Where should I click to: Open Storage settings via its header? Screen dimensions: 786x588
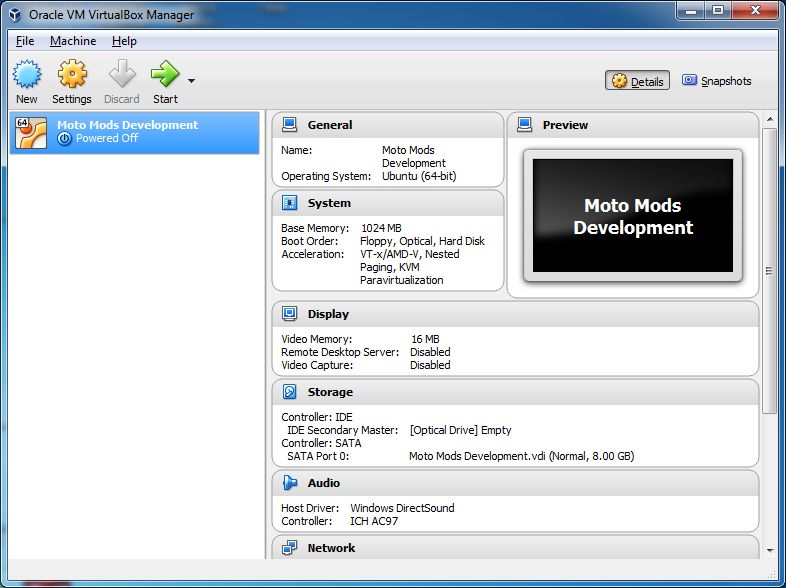tap(330, 392)
